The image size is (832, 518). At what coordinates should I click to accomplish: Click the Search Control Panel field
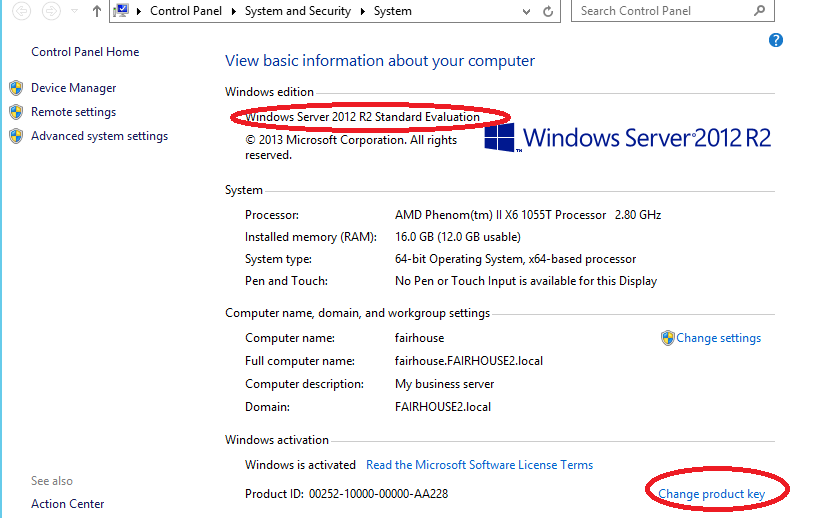[660, 11]
